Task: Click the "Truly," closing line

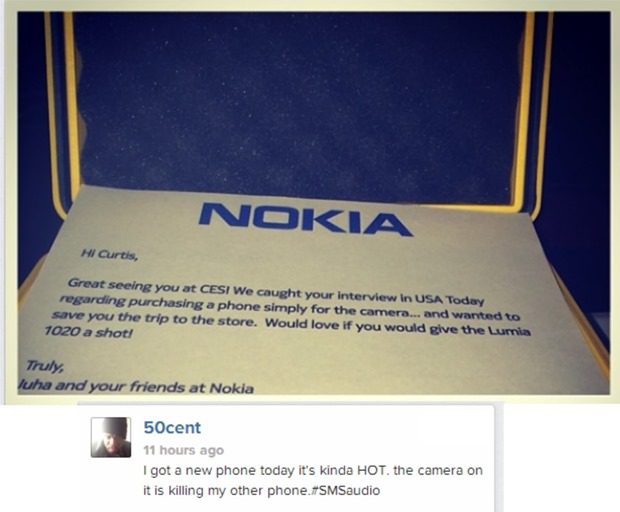Action: [44, 366]
